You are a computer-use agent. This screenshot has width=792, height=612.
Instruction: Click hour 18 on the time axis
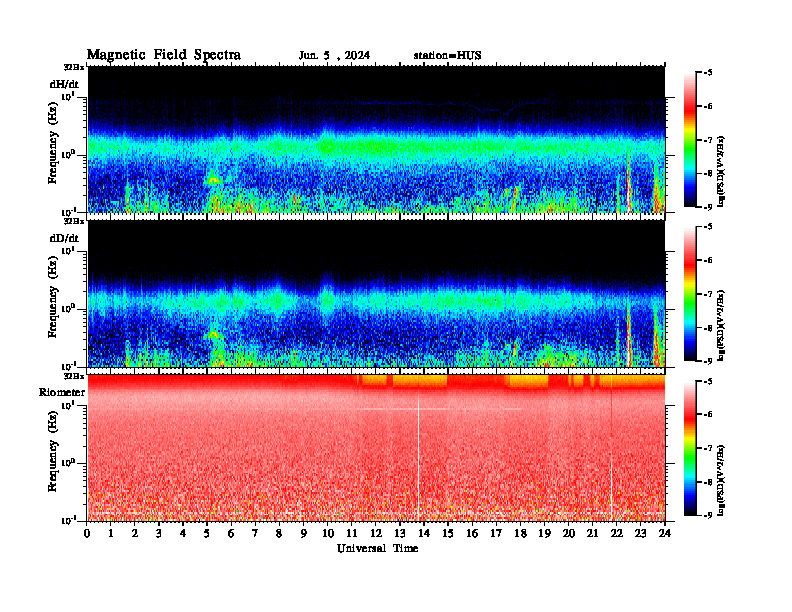coord(520,533)
